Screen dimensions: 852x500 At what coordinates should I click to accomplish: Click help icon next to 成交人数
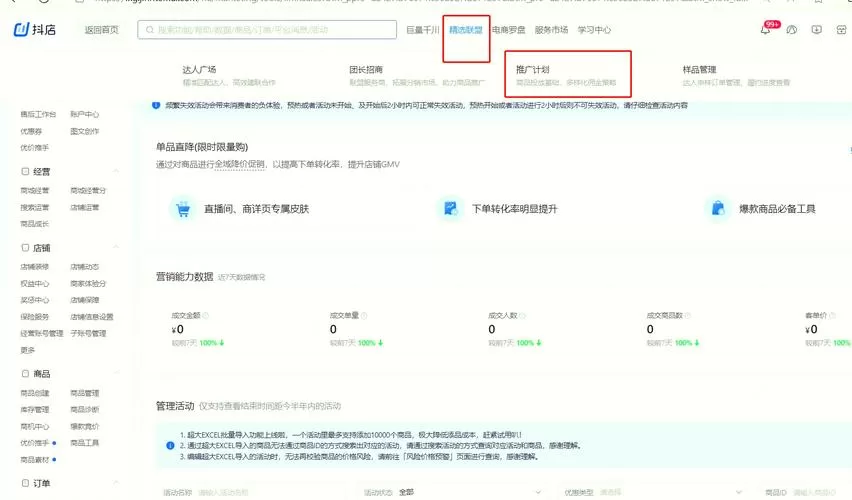tap(522, 315)
